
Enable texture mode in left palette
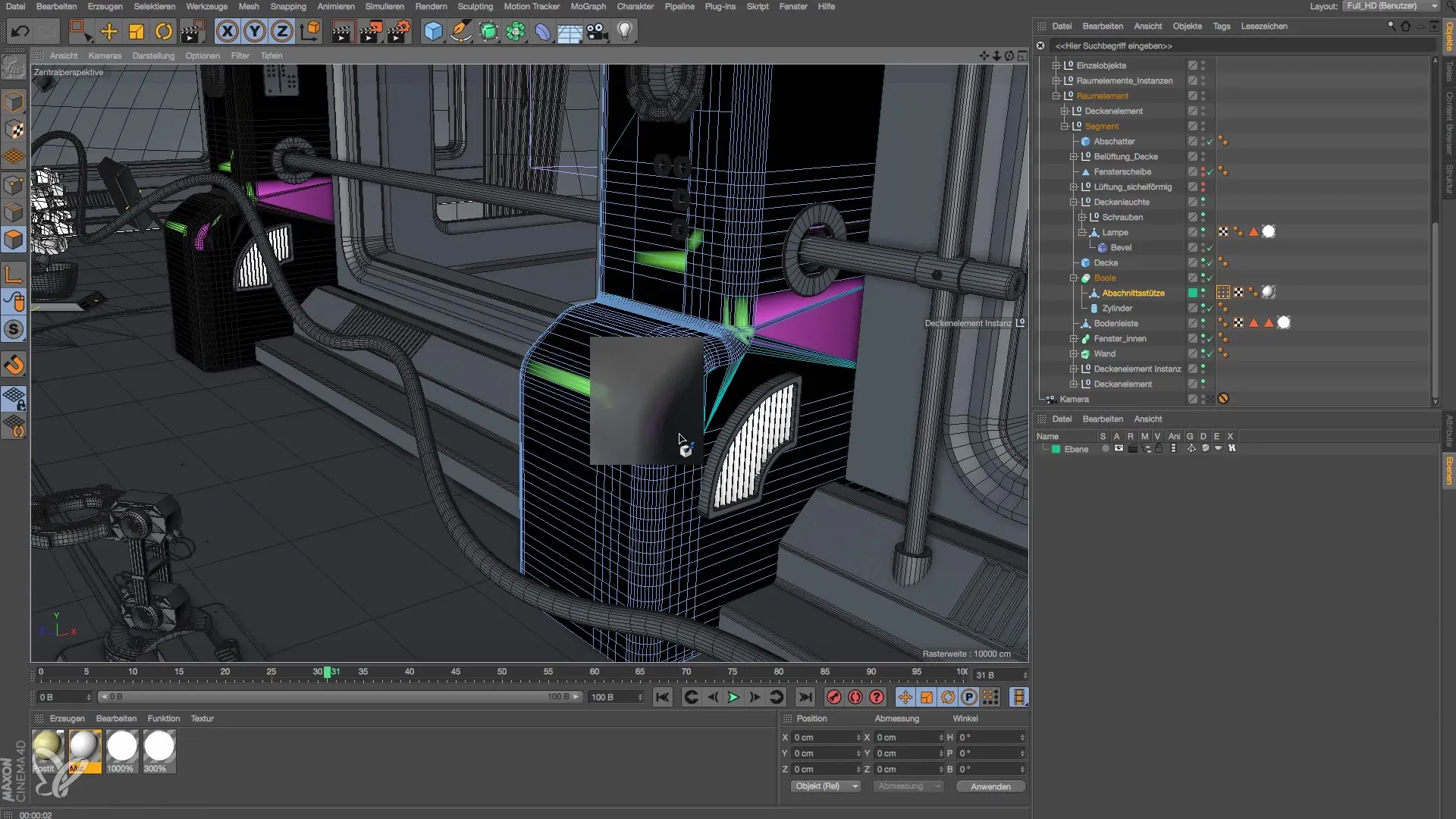point(14,130)
